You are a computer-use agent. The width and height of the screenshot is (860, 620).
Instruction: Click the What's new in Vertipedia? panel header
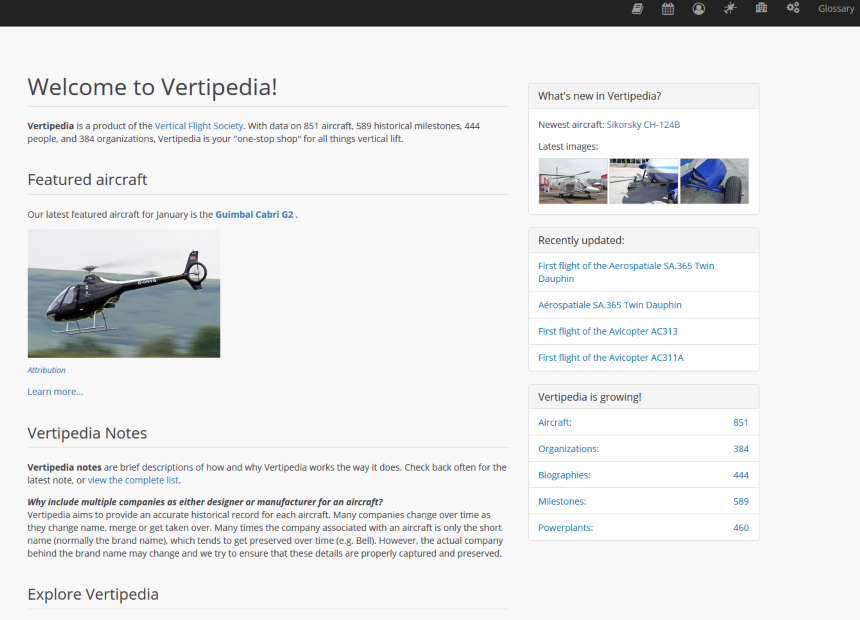[643, 96]
